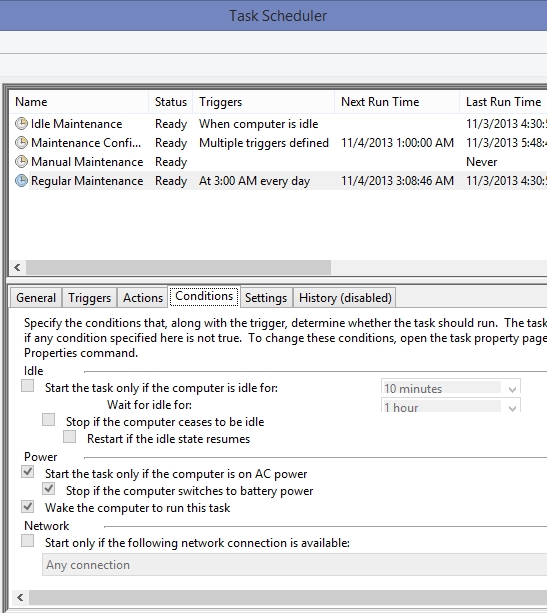This screenshot has width=547, height=613.
Task: Click 'Multiple triggers defined' trigger cell
Action: click(264, 143)
